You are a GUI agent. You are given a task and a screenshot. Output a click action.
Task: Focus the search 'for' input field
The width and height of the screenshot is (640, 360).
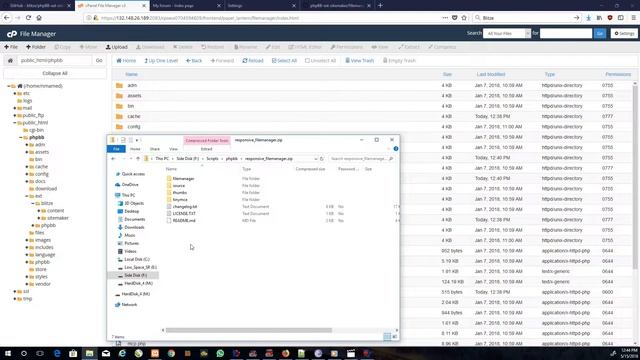pos(566,33)
